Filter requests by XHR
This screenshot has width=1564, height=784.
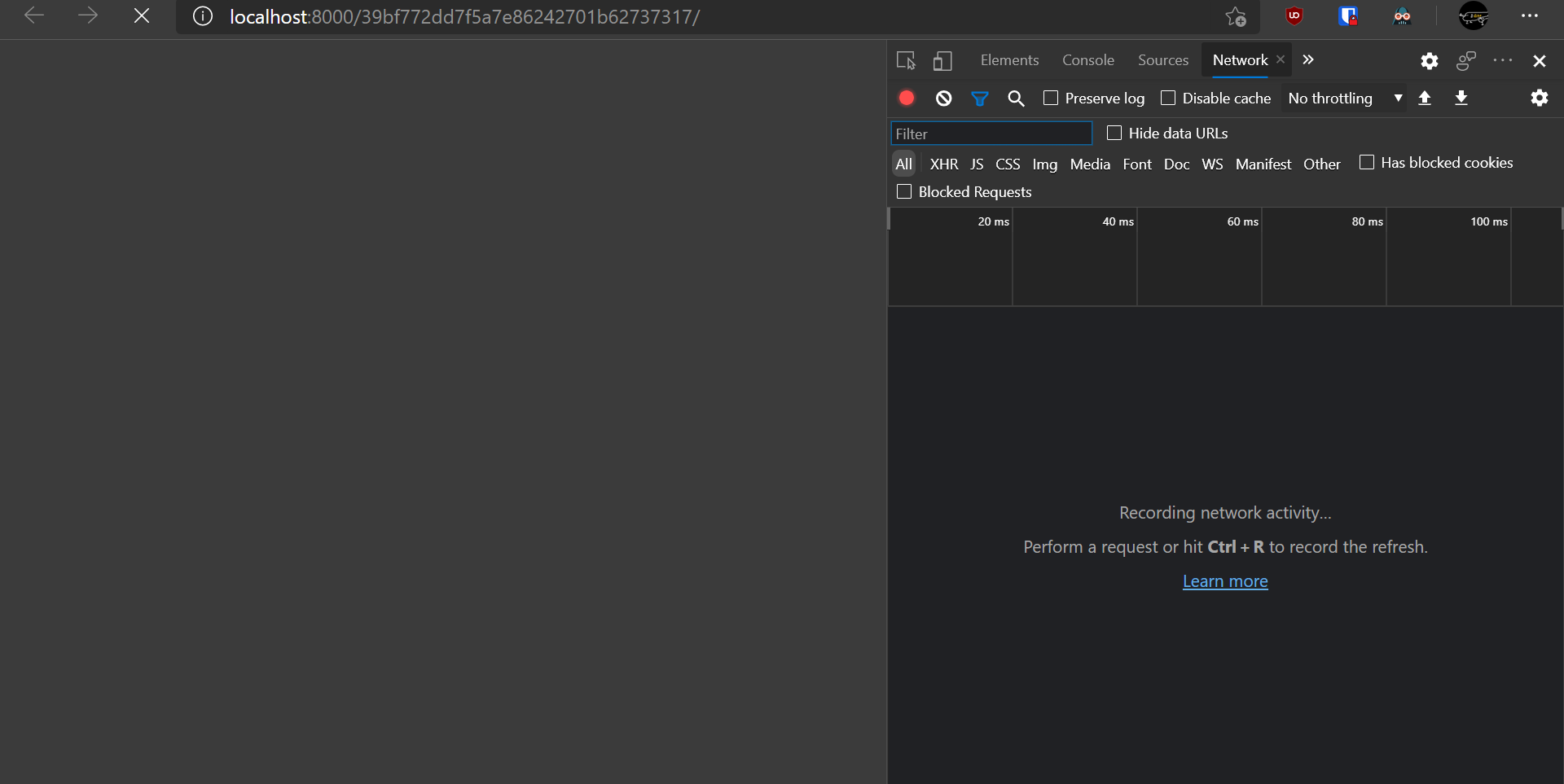click(943, 164)
